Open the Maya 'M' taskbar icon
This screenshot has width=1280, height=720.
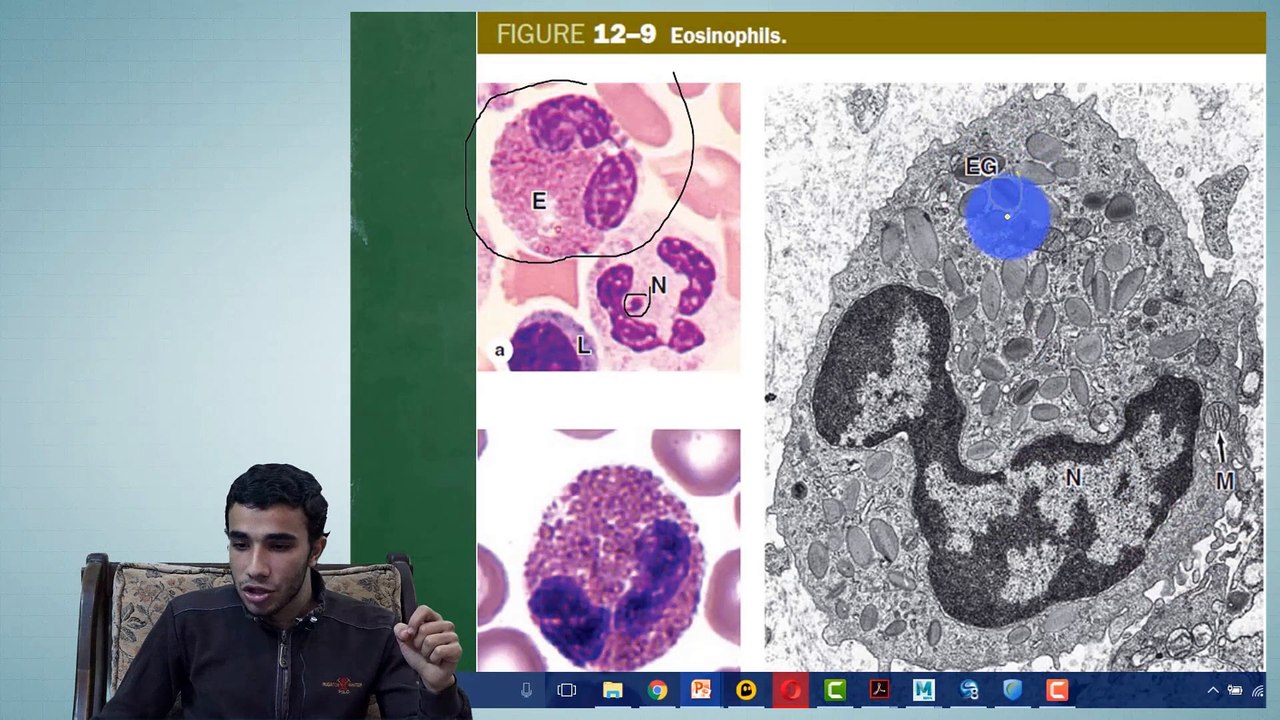923,690
